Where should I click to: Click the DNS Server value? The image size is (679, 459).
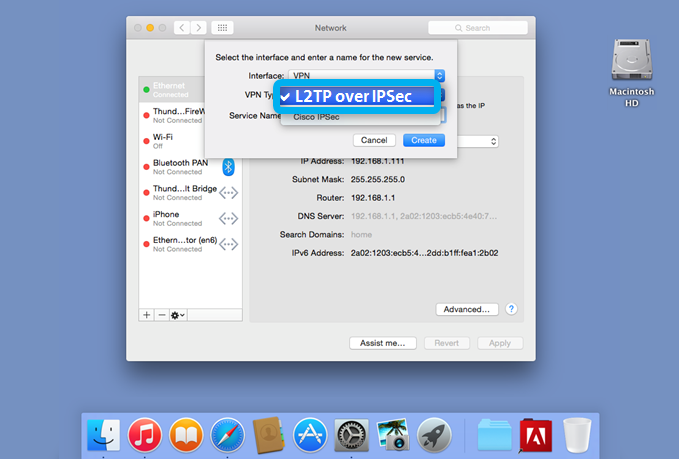[x=424, y=216]
